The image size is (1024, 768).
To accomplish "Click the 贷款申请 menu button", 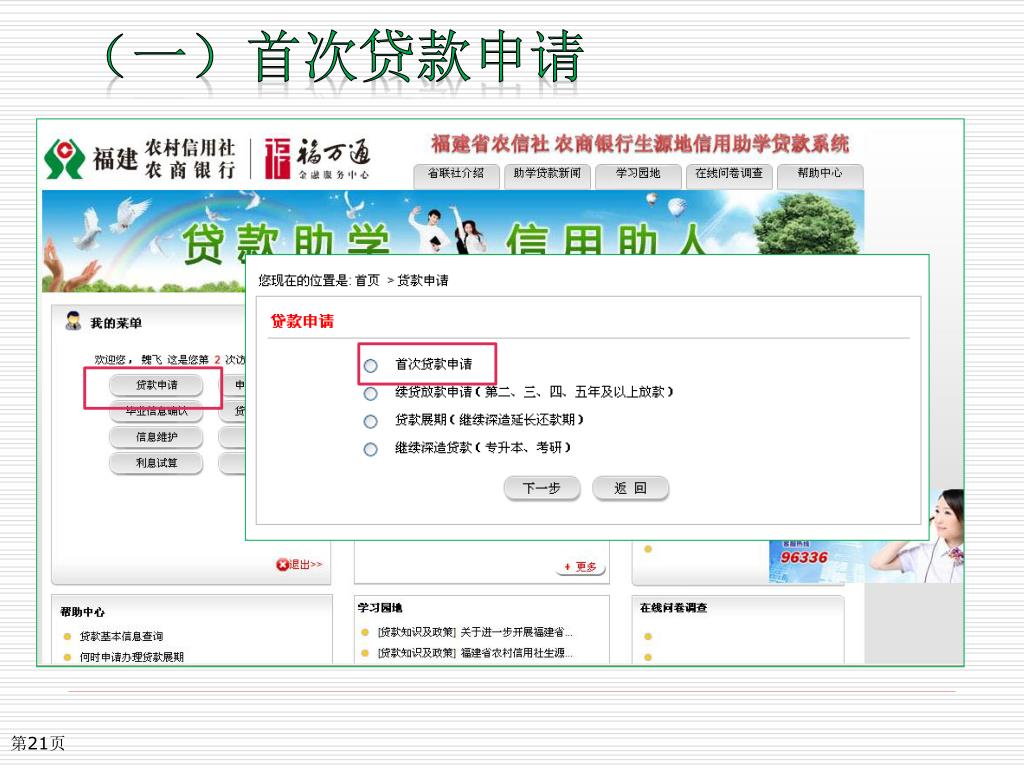I will point(156,385).
